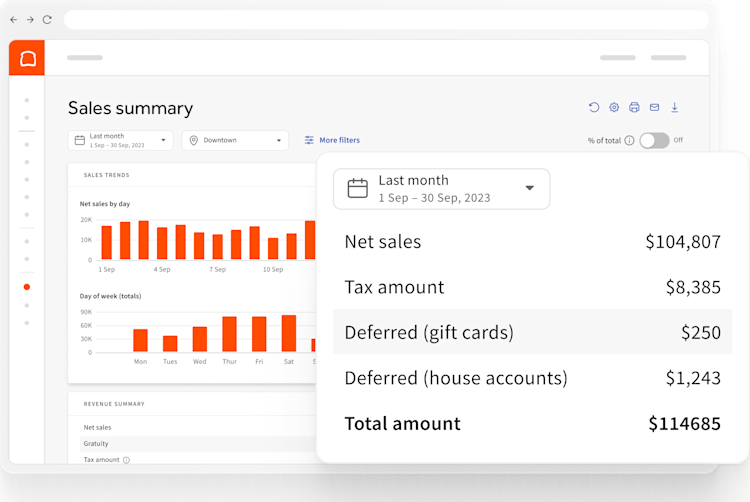Click the Fri bar in day of week chart
This screenshot has height=502, width=750.
259,334
